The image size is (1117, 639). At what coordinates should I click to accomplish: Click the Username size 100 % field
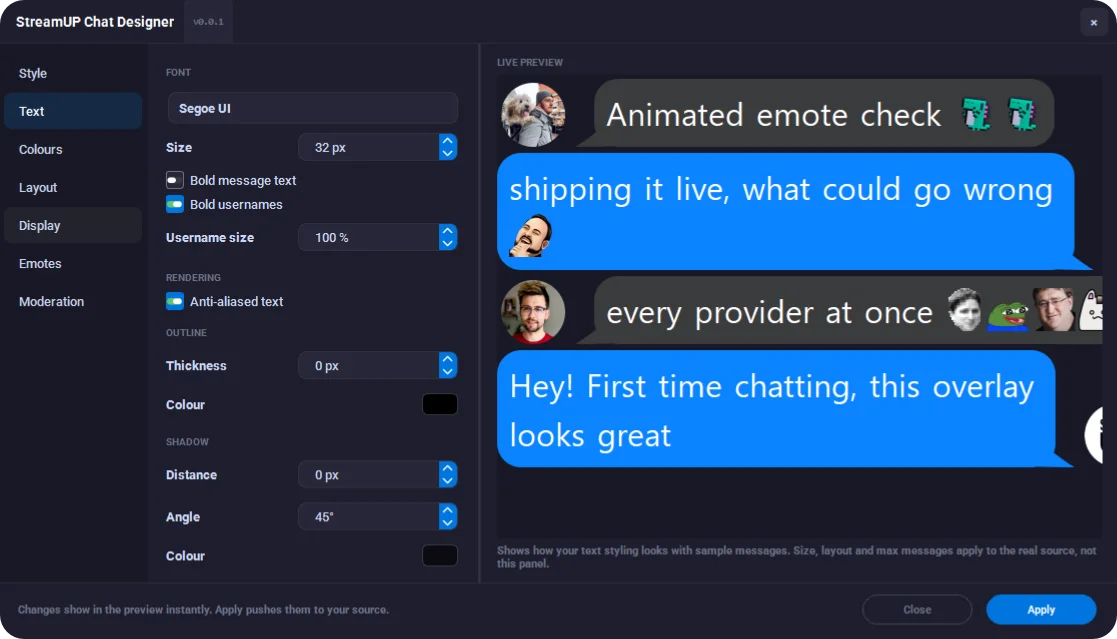369,237
